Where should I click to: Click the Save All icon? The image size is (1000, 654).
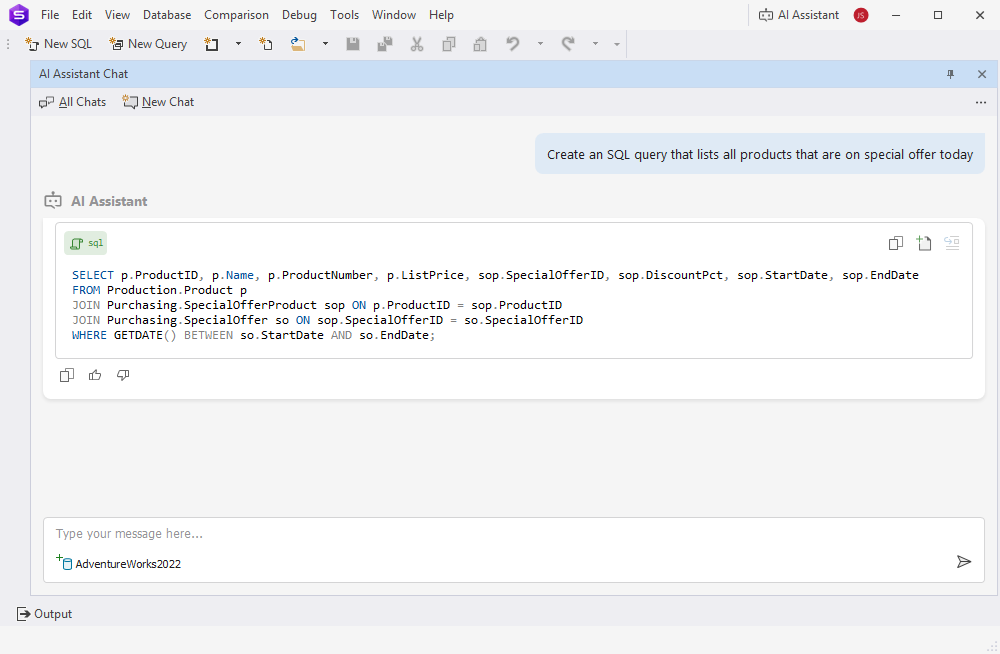click(x=385, y=44)
